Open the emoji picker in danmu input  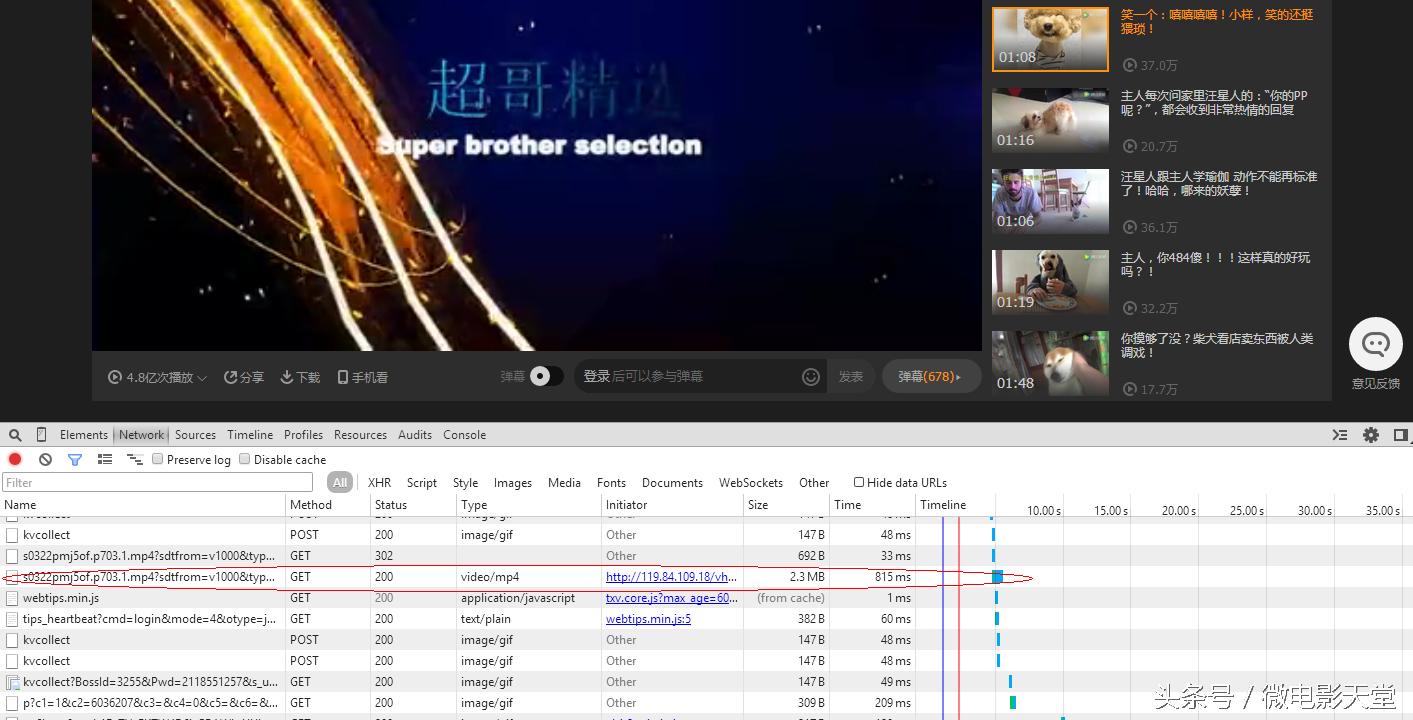coord(811,377)
